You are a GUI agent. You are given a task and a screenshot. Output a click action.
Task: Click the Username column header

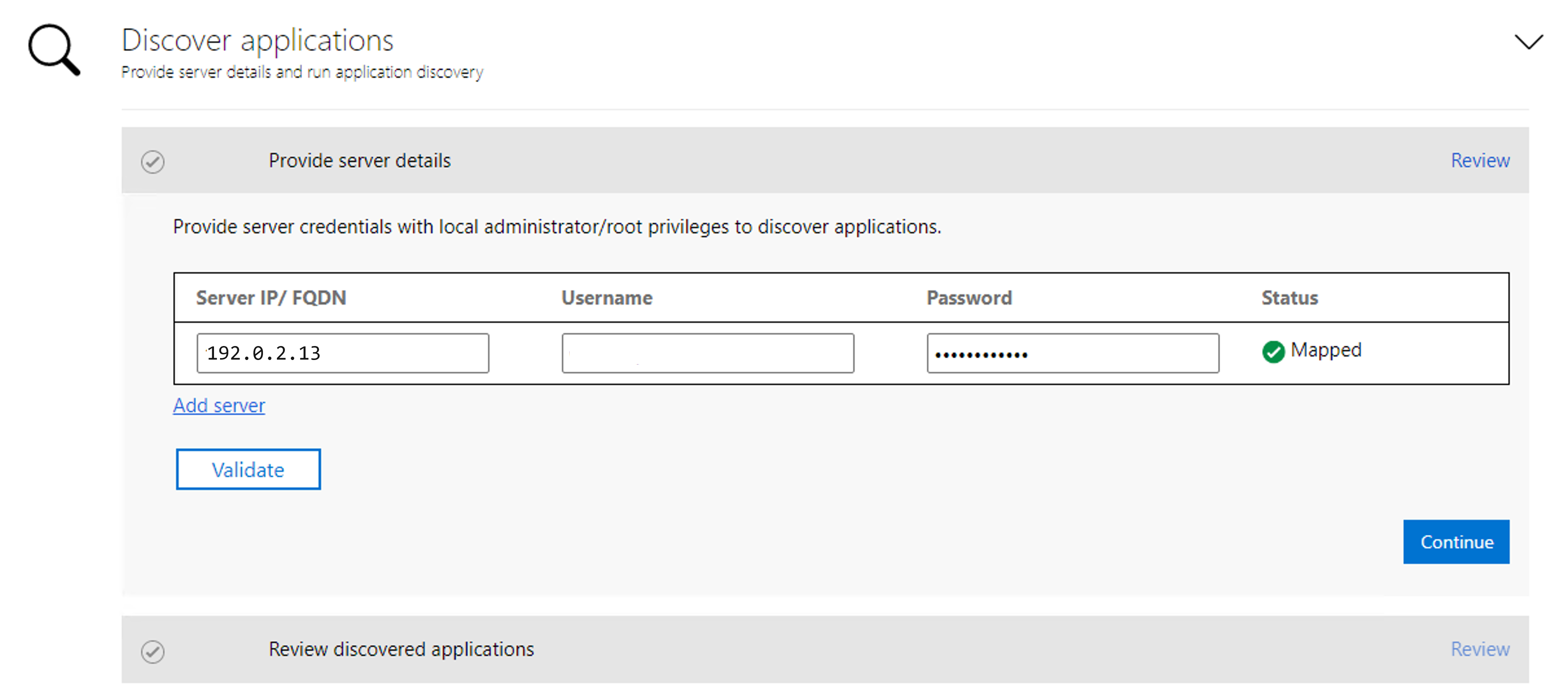pyautogui.click(x=606, y=298)
